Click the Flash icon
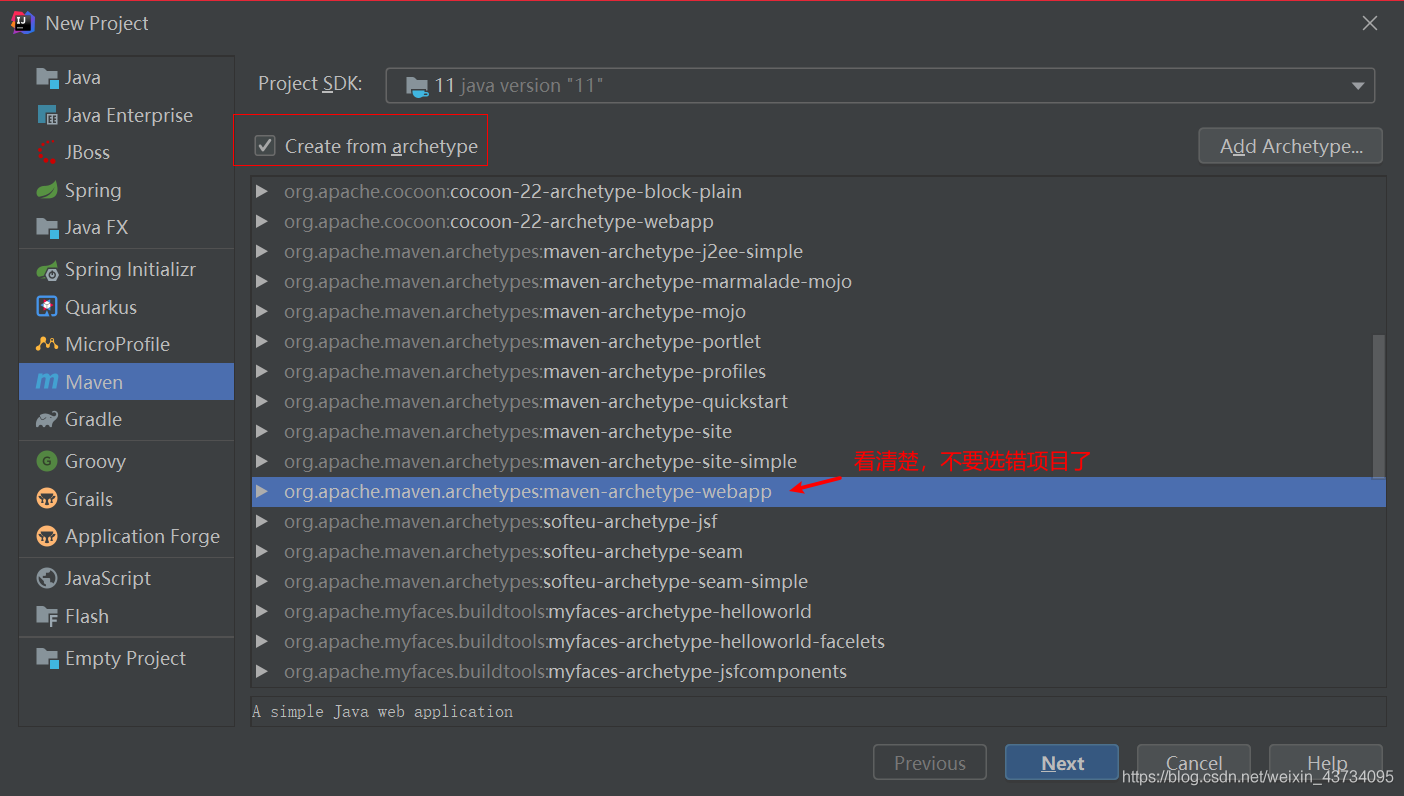1404x796 pixels. point(47,616)
